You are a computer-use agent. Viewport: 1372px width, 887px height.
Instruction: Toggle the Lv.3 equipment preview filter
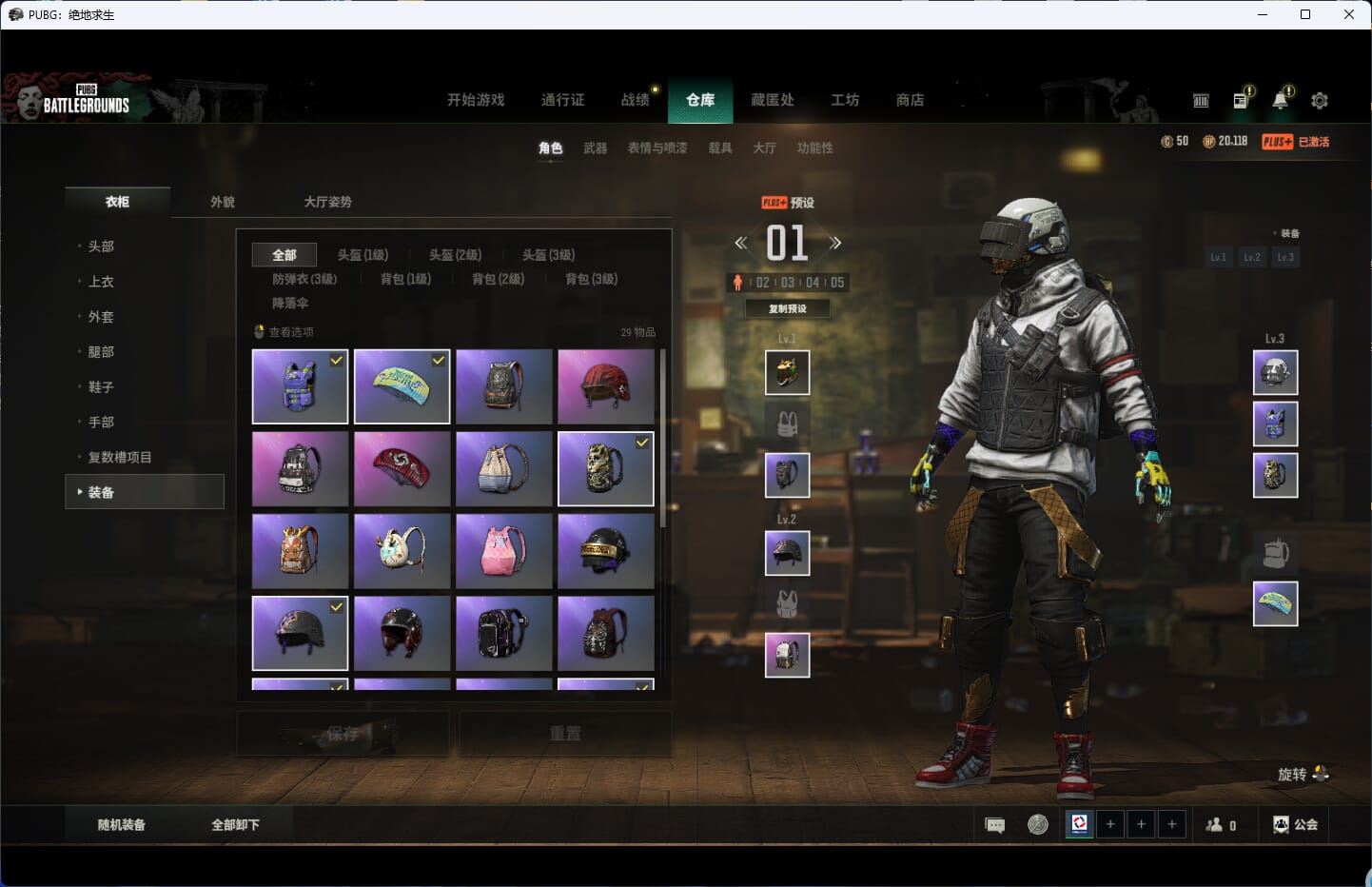click(x=1285, y=257)
